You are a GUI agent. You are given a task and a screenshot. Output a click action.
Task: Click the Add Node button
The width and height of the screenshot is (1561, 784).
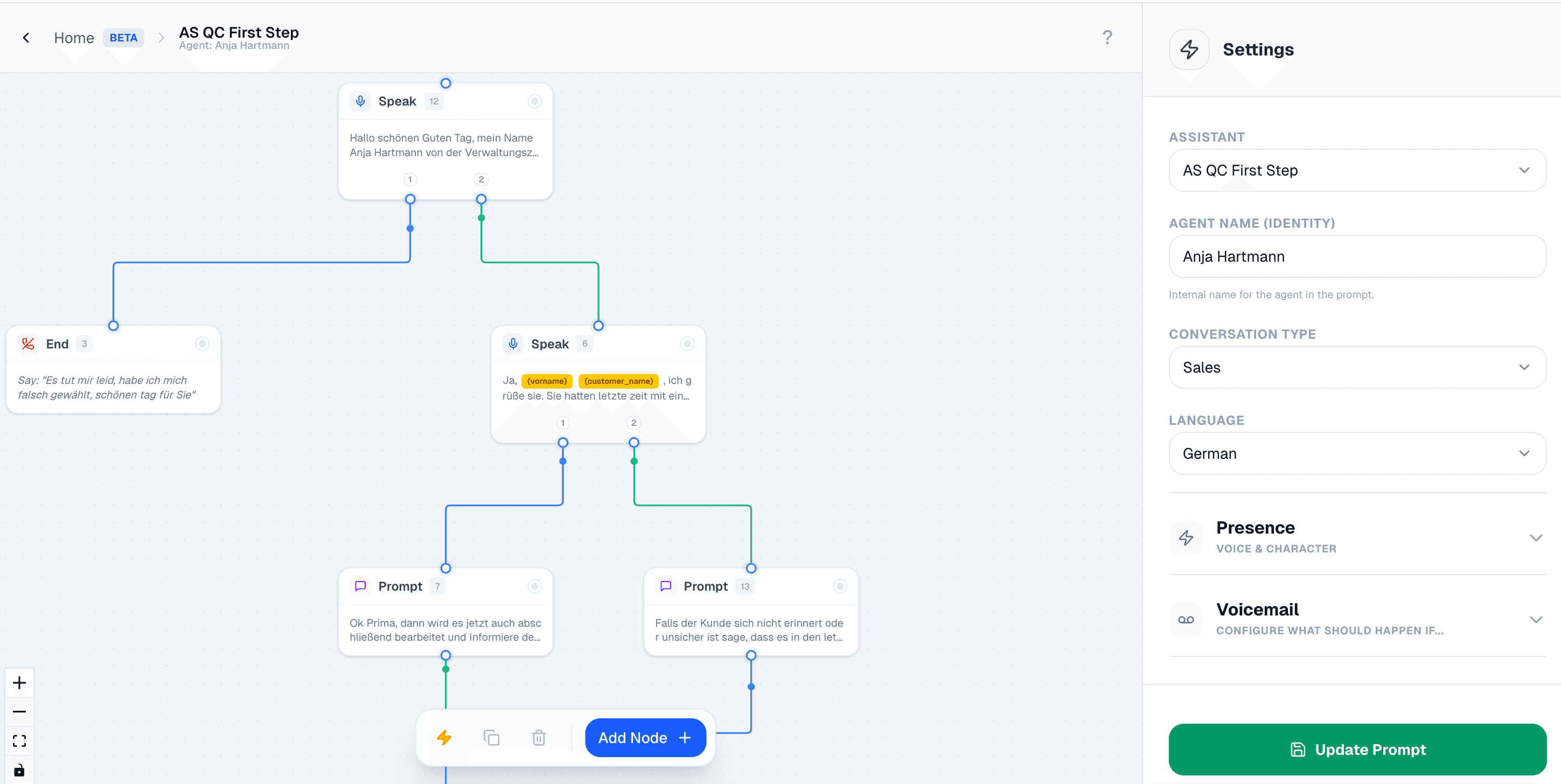click(x=645, y=738)
